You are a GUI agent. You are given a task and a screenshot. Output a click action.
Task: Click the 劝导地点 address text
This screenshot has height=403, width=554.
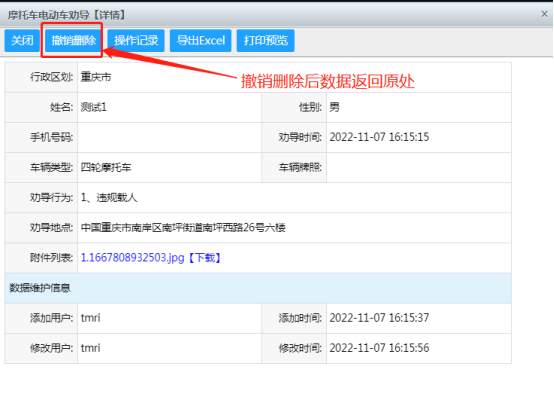[183, 228]
